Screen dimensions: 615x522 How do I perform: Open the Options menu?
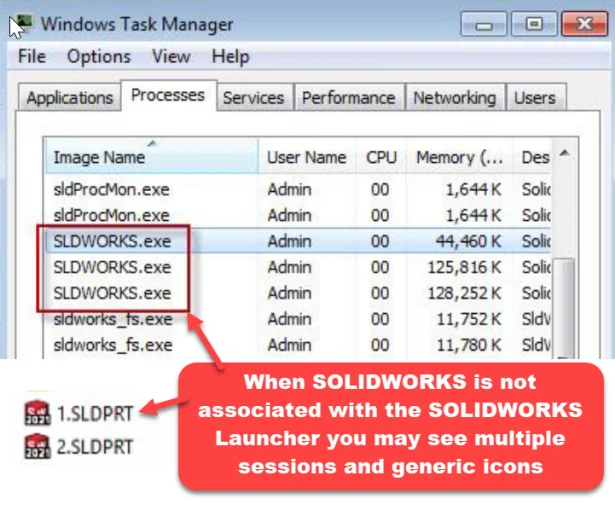click(99, 57)
